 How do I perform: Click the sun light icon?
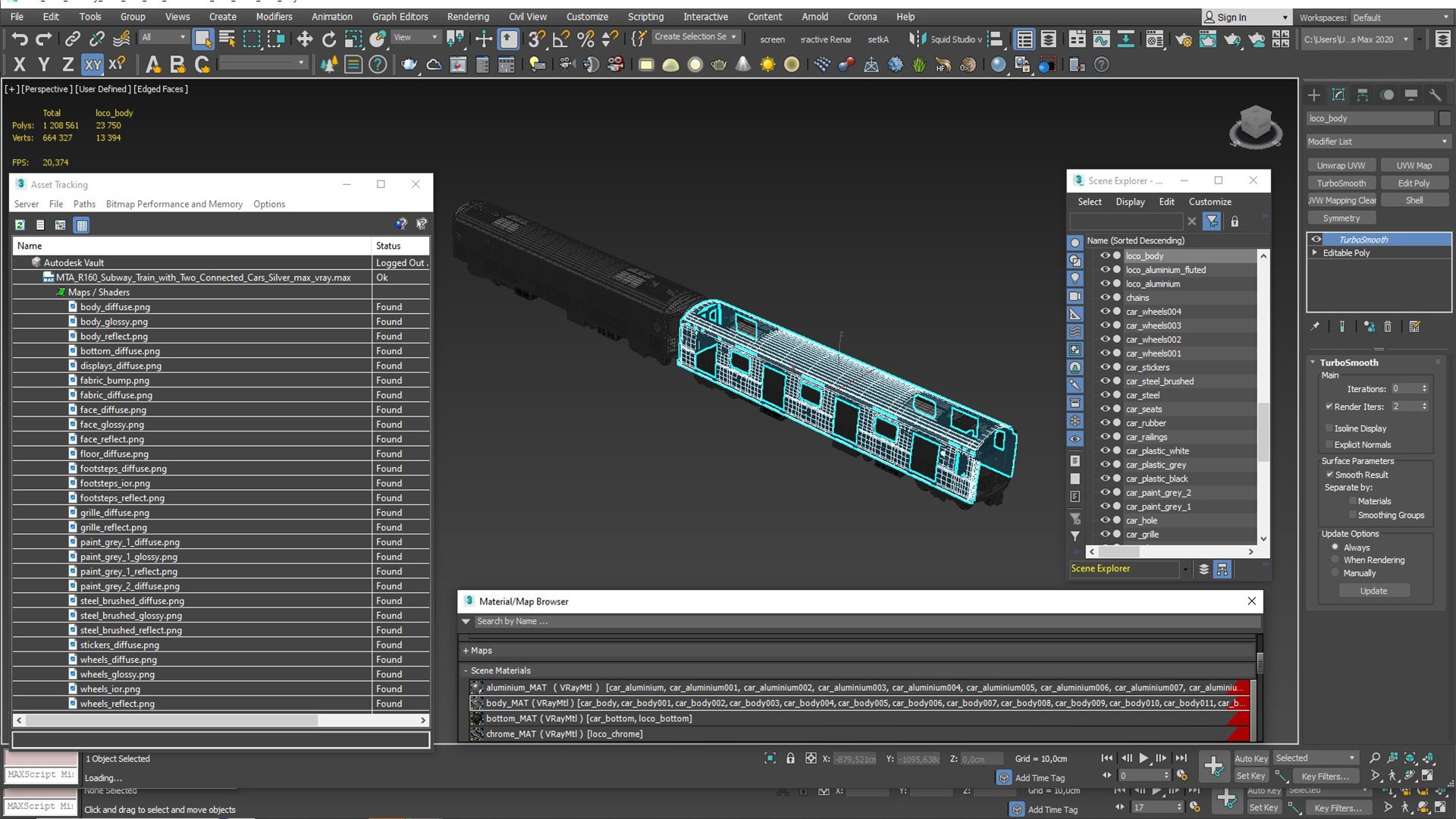pos(767,65)
